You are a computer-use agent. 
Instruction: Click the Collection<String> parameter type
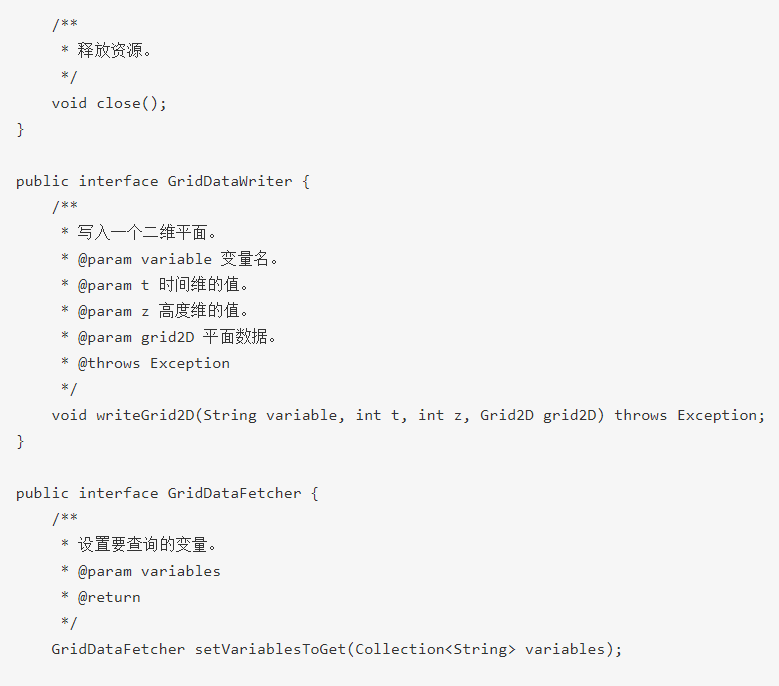click(435, 649)
